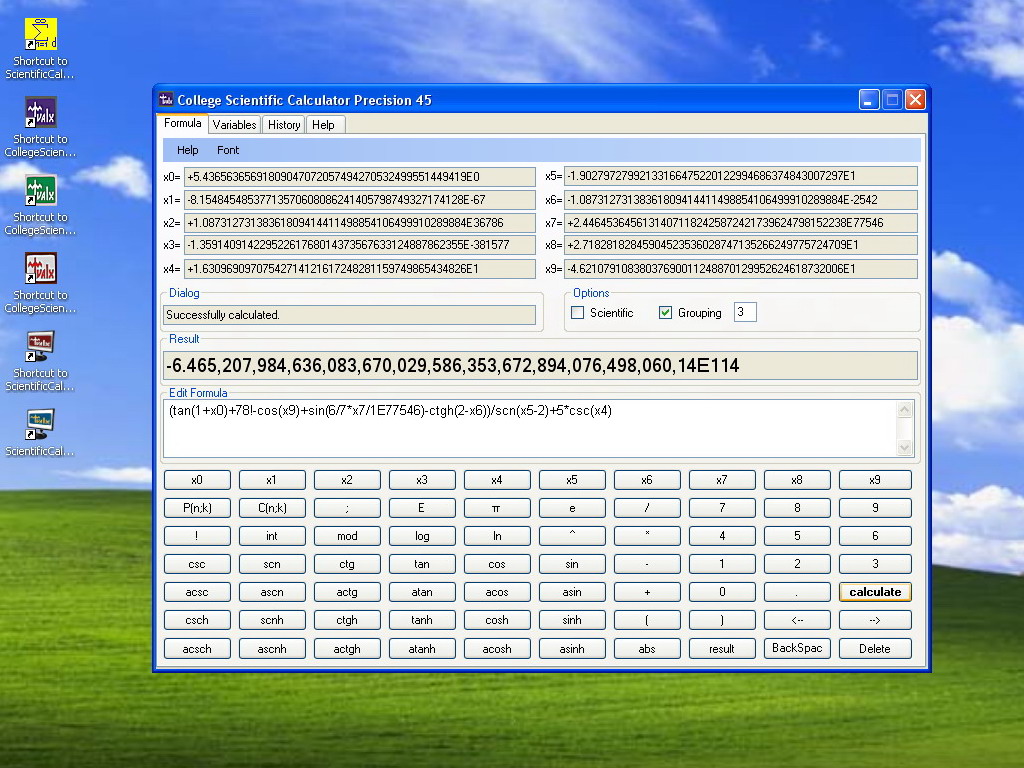1024x768 pixels.
Task: Open the purple CollegeScien shortcut icon
Action: [40, 112]
